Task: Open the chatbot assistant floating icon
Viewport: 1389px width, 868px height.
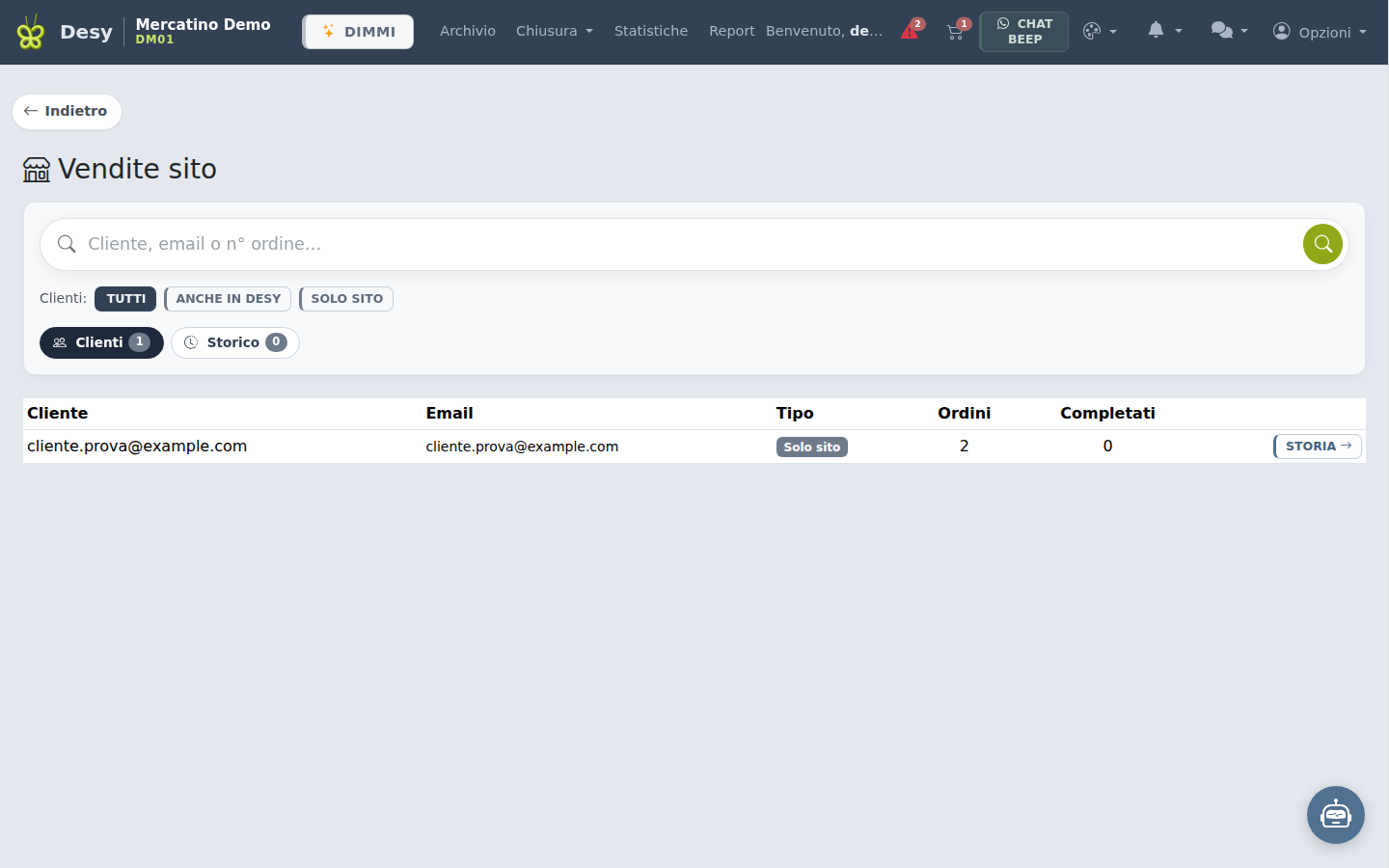Action: pos(1336,815)
